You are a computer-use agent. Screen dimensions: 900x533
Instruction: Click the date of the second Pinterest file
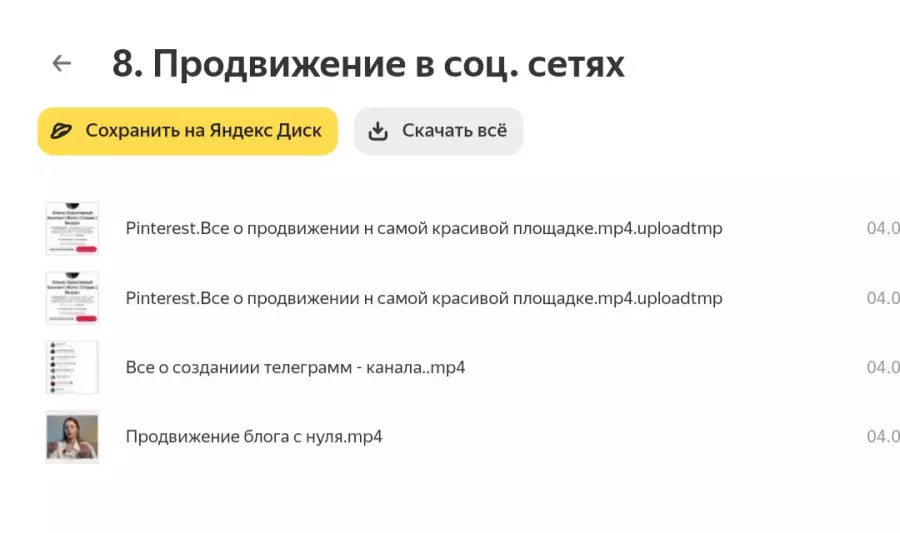(x=883, y=298)
